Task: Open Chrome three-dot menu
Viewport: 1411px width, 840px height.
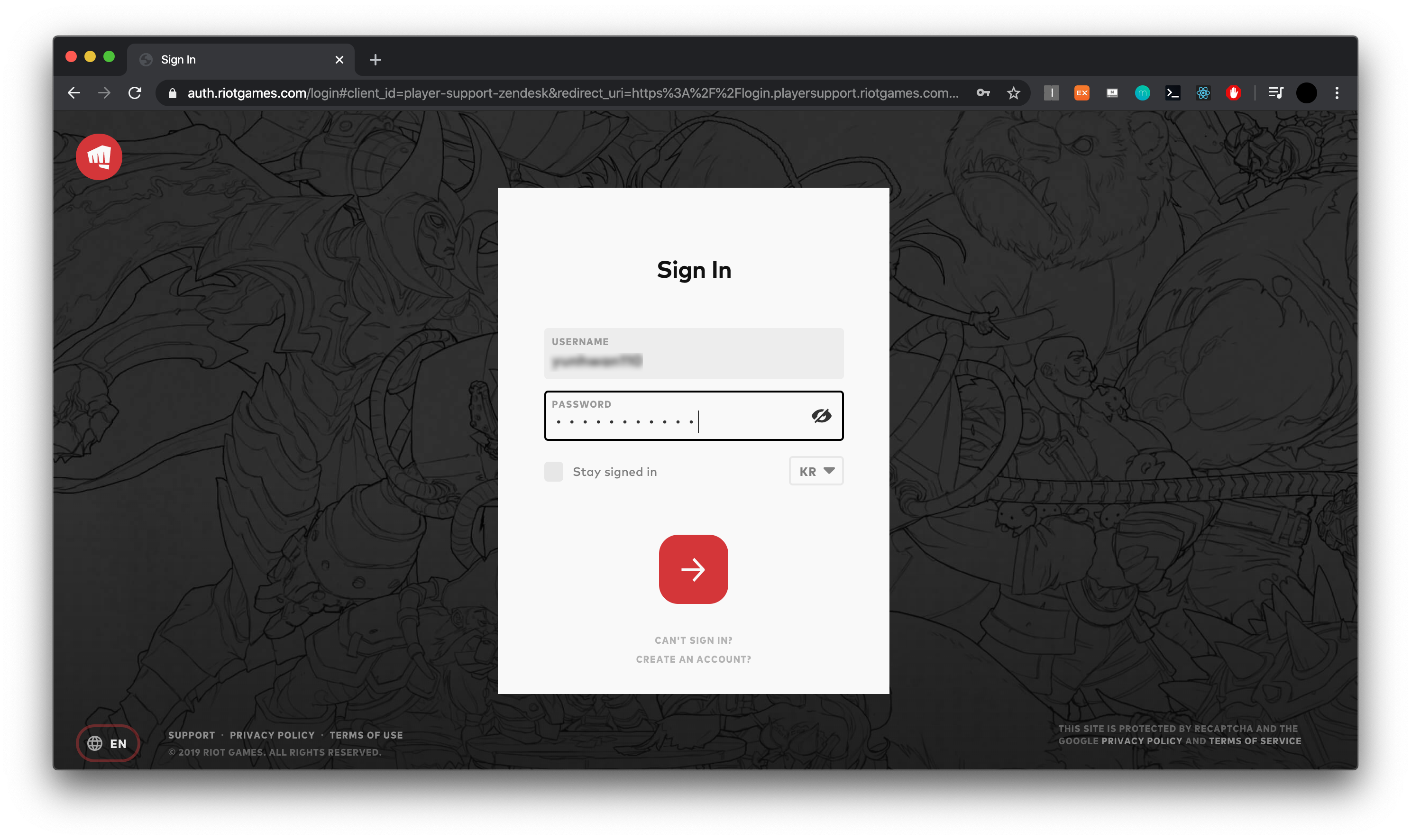Action: coord(1336,93)
